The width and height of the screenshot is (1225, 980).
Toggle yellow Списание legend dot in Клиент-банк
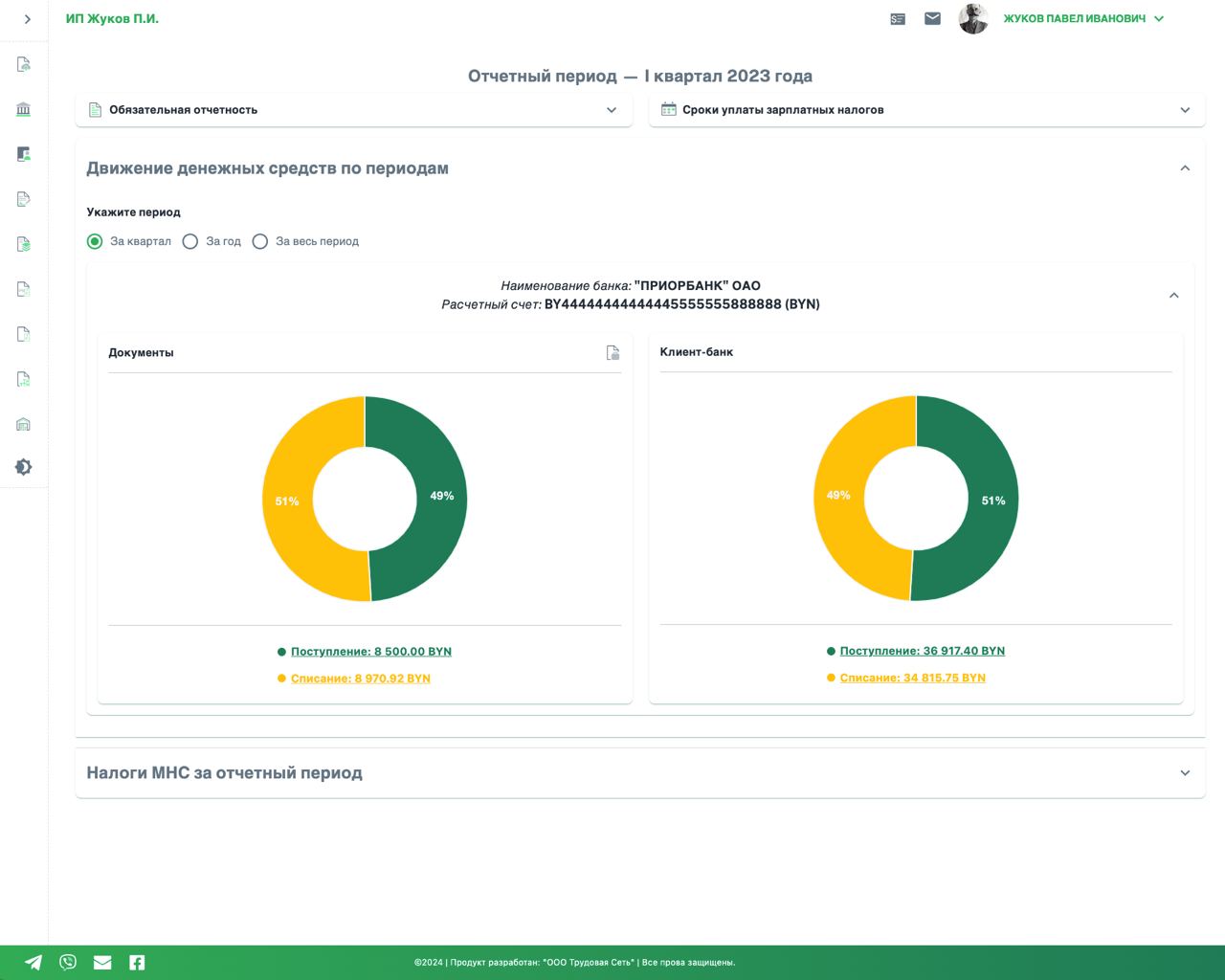tap(831, 678)
